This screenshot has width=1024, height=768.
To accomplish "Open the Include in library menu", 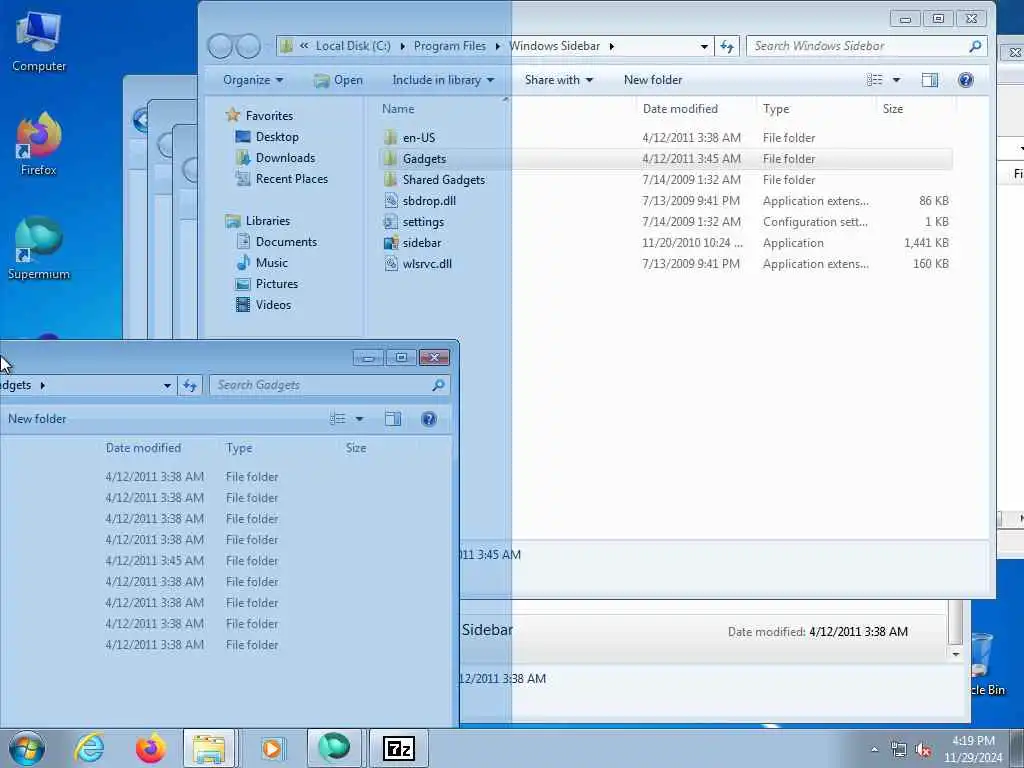I will (x=443, y=80).
